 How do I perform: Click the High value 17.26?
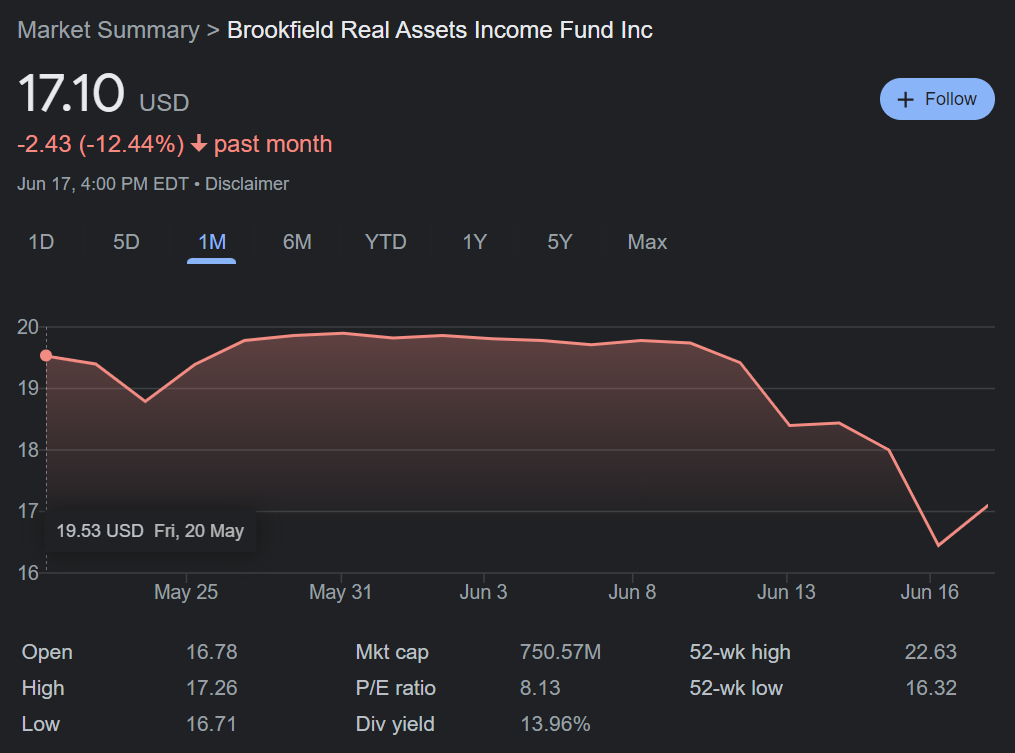pos(212,688)
